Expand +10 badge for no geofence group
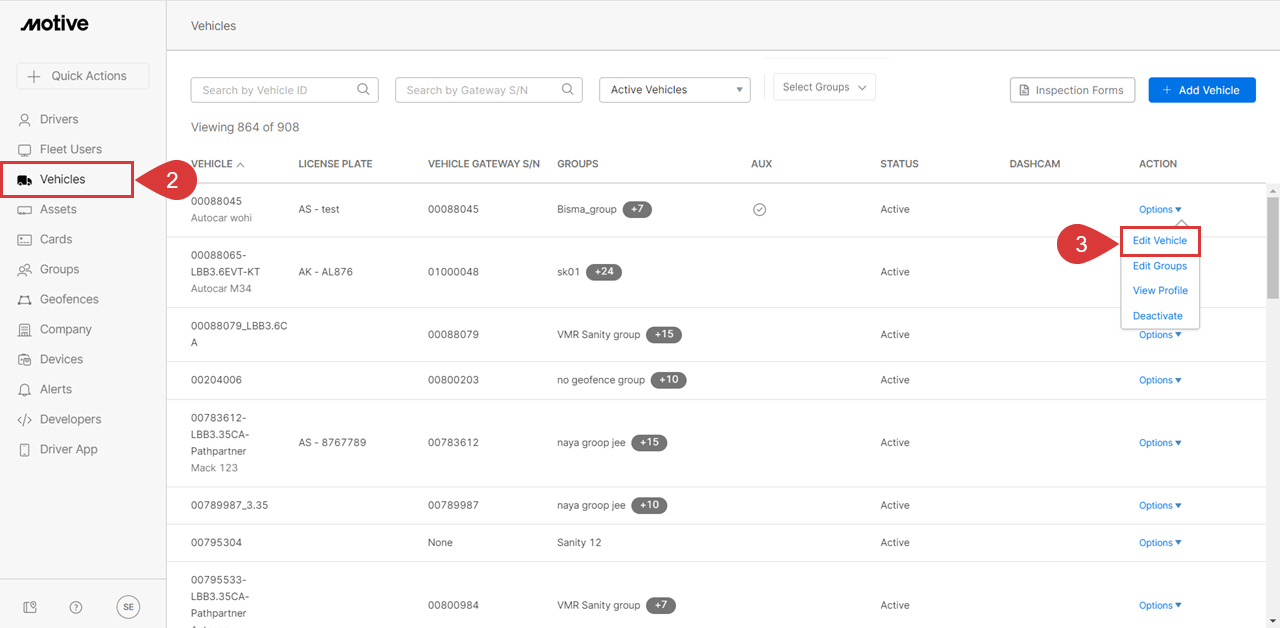1280x628 pixels. coord(669,380)
